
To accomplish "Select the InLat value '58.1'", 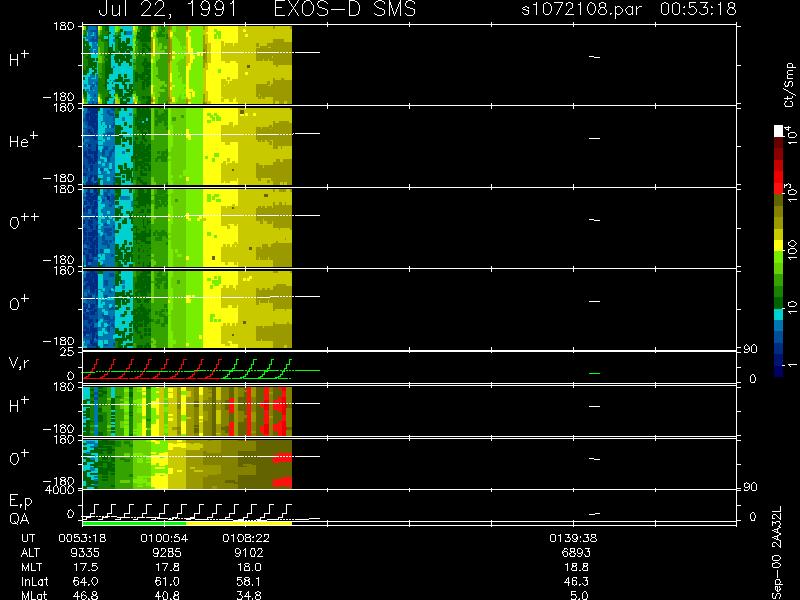I will (249, 582).
